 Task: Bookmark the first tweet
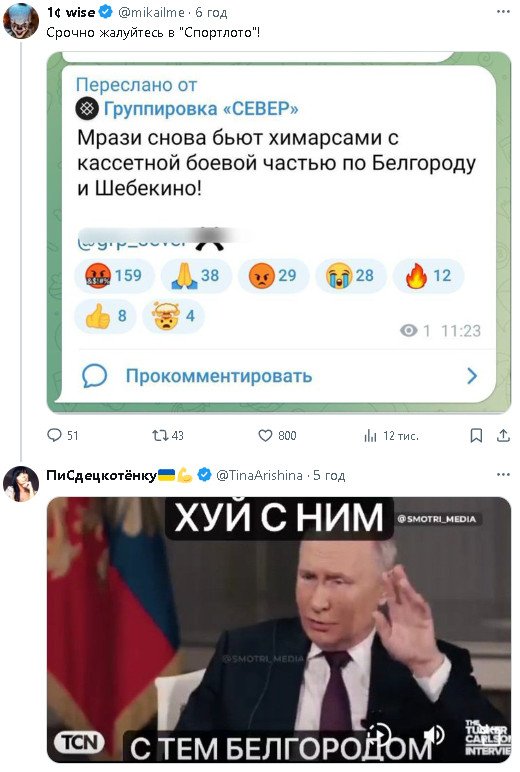click(x=476, y=435)
